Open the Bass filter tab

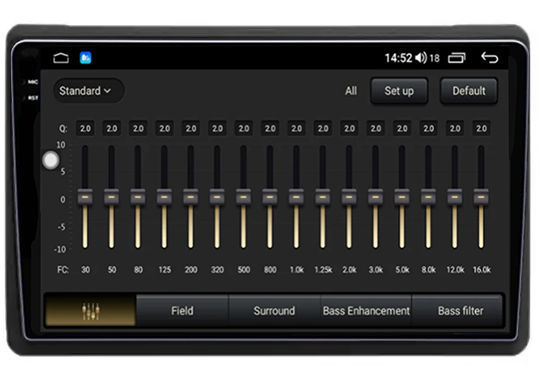point(460,311)
